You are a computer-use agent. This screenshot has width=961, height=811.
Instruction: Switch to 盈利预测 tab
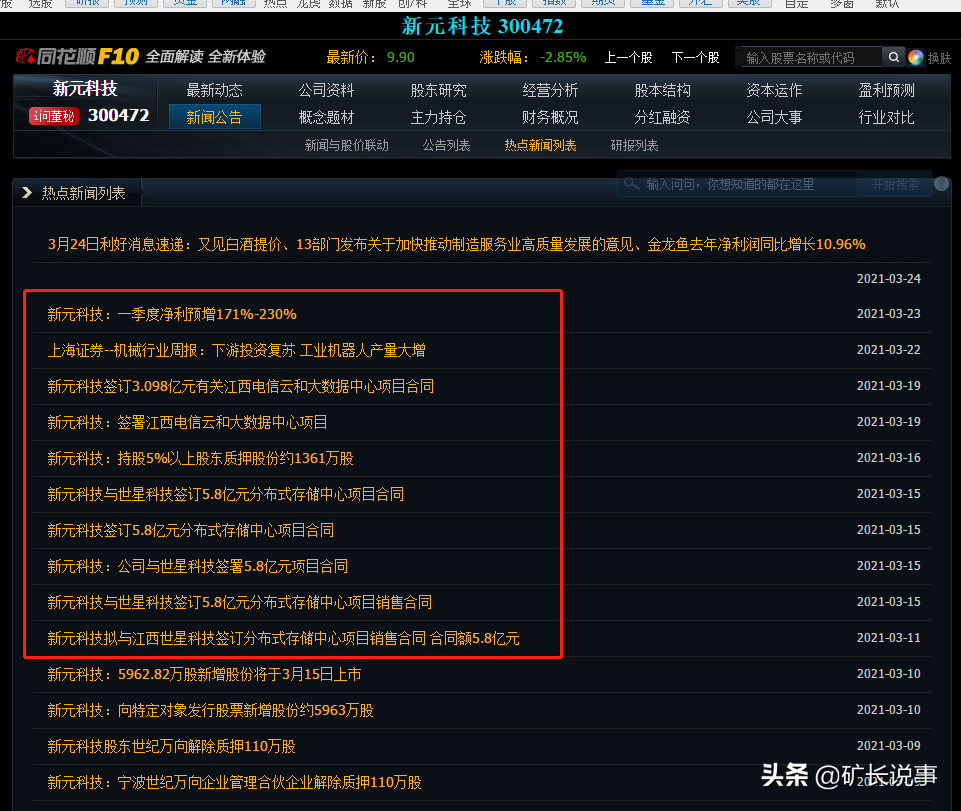pos(886,90)
